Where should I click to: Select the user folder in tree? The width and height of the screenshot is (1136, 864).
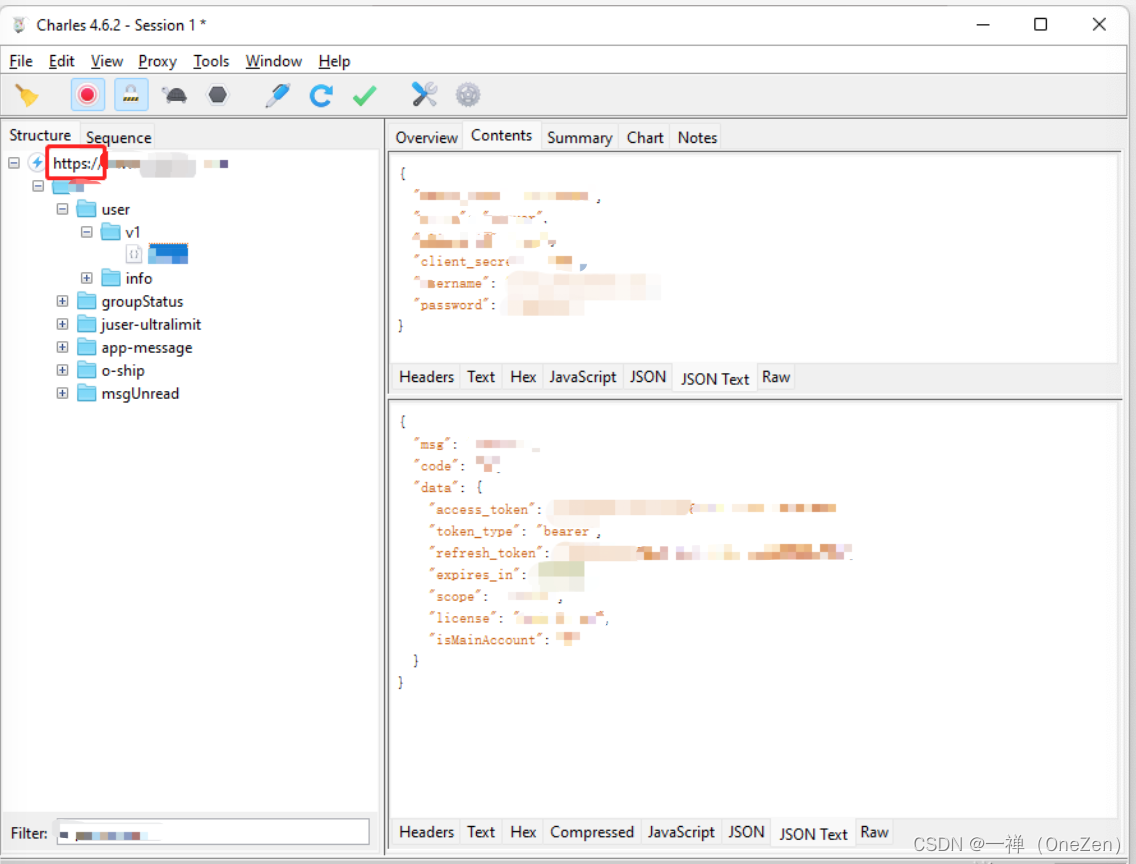coord(103,209)
